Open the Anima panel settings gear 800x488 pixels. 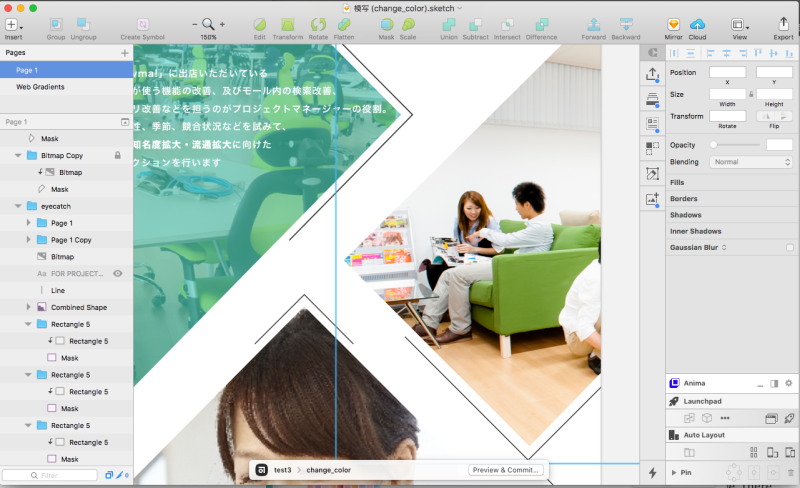tap(789, 383)
